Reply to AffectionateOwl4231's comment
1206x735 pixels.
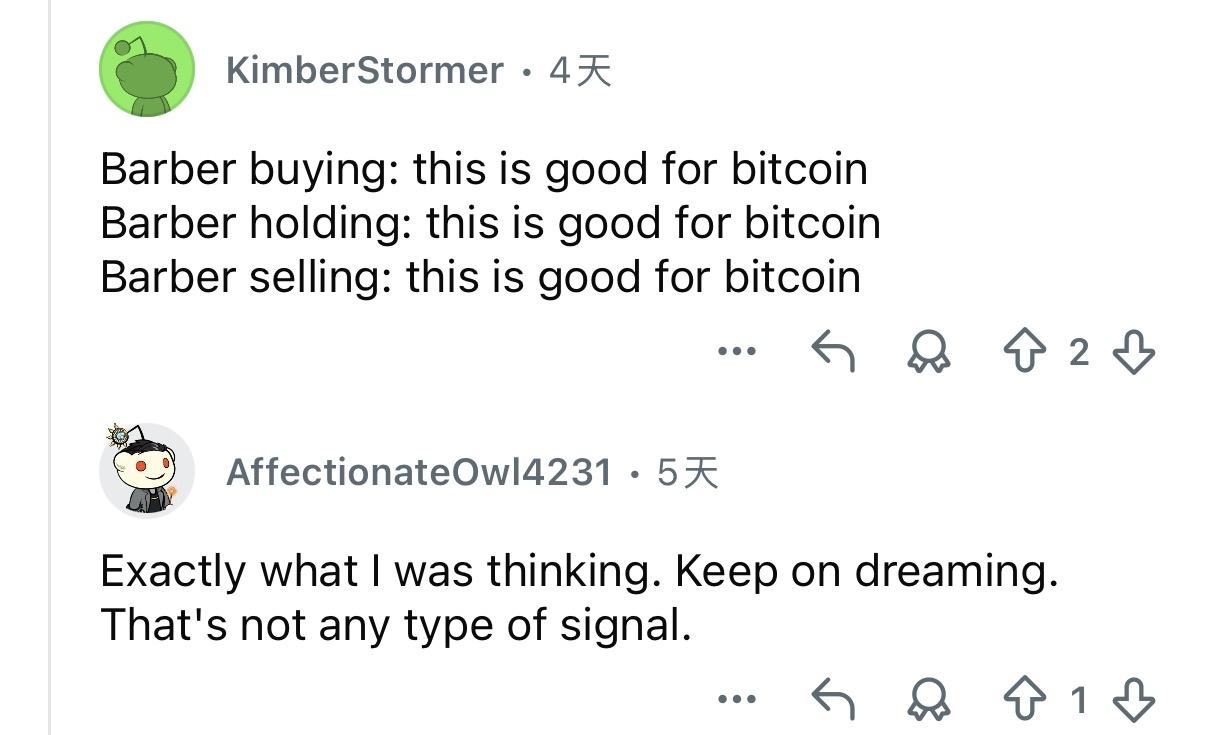(832, 701)
